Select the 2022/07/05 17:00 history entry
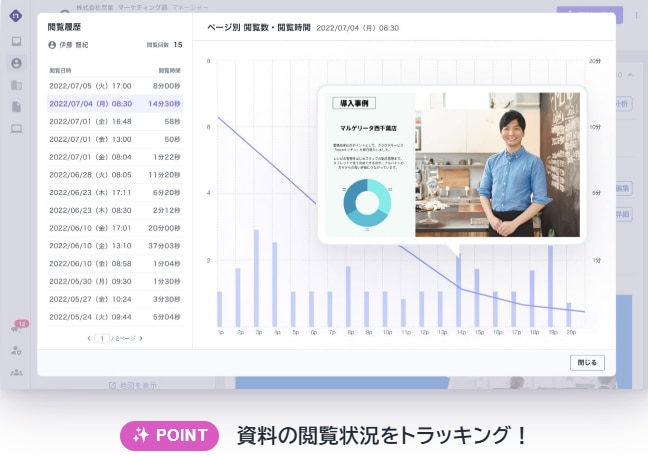Viewport: 648px width, 456px height. click(x=114, y=85)
